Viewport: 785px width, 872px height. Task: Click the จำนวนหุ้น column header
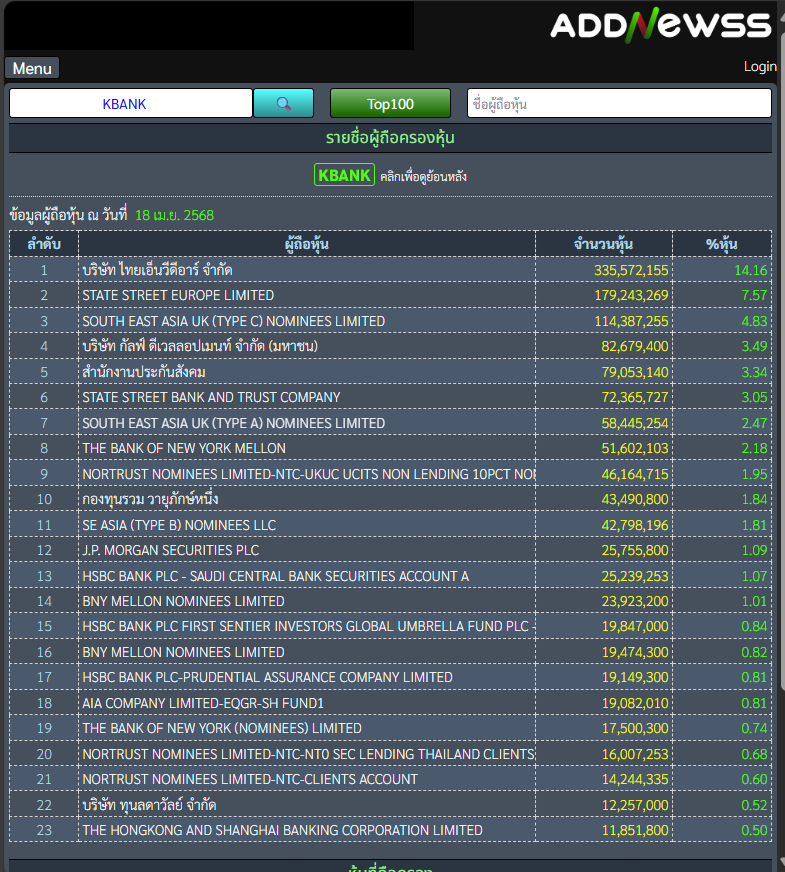pyautogui.click(x=604, y=244)
